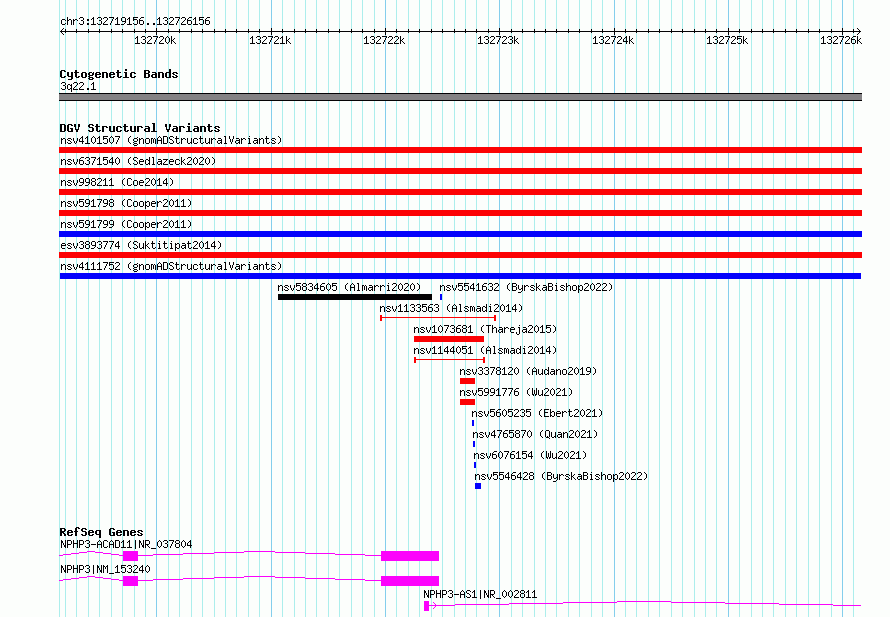
Task: Click the large NPHP3-ACAD11 magenta exon block
Action: [410, 556]
